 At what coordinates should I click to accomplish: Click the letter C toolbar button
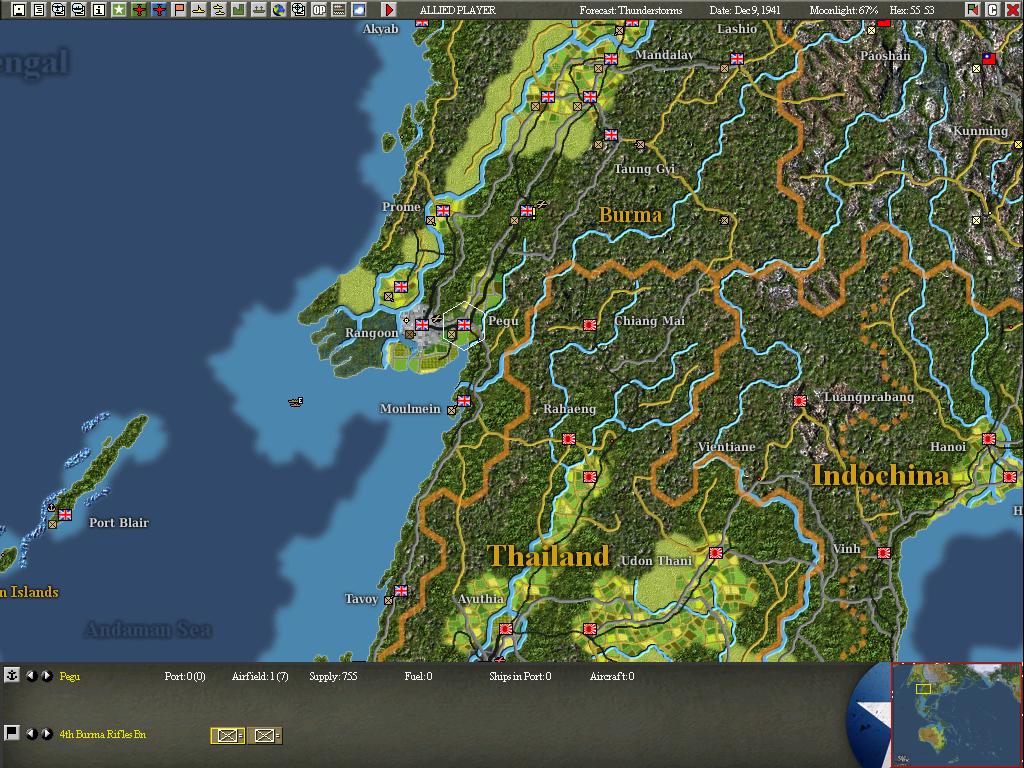click(x=992, y=10)
